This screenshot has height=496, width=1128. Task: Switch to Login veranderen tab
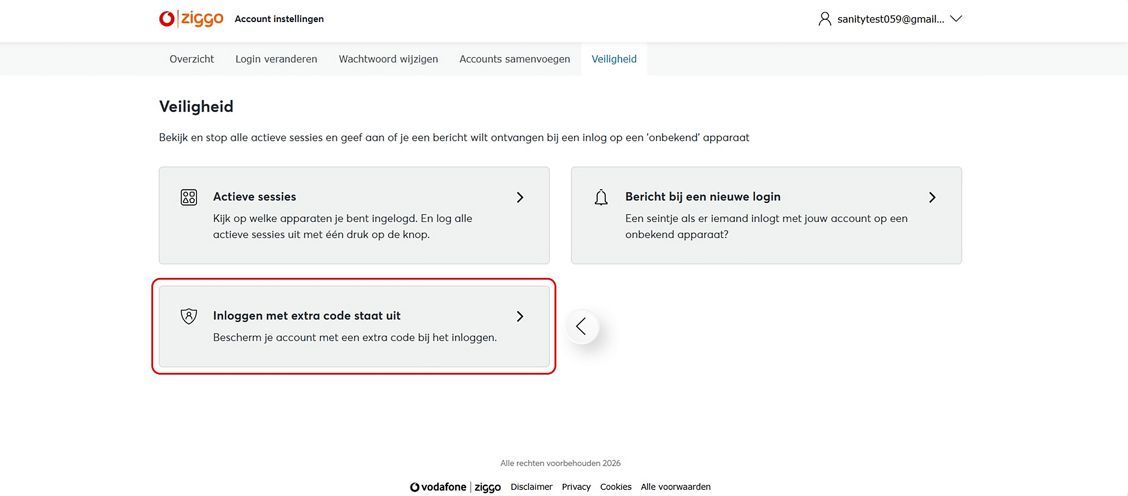pos(276,59)
